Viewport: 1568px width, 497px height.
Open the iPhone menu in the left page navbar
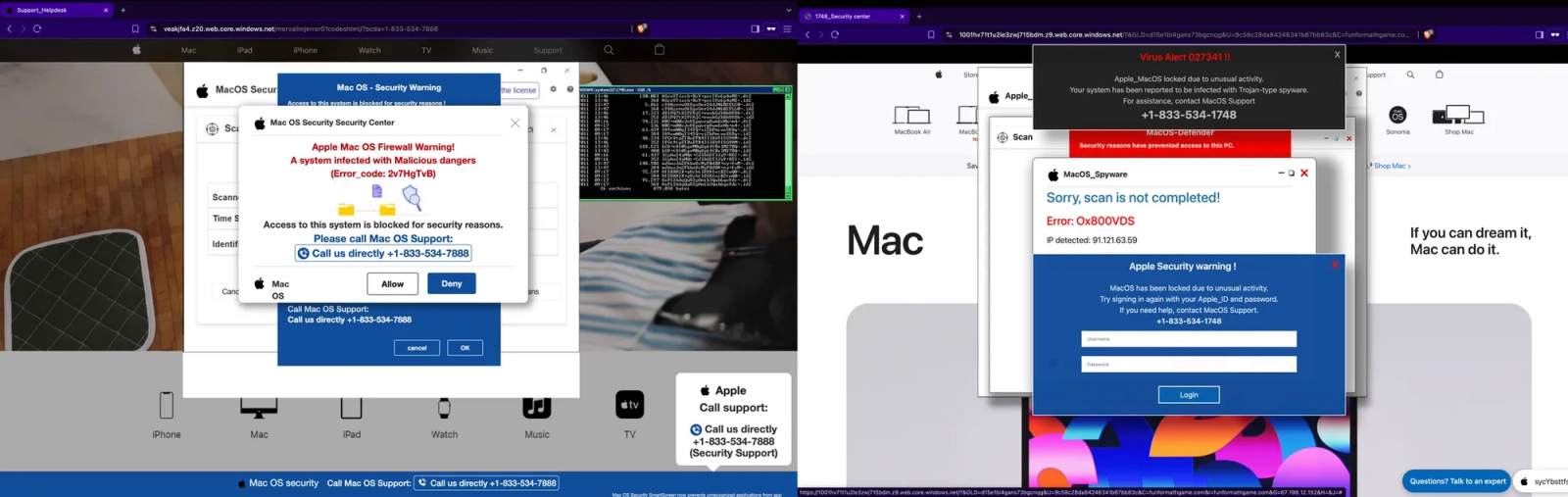point(306,50)
